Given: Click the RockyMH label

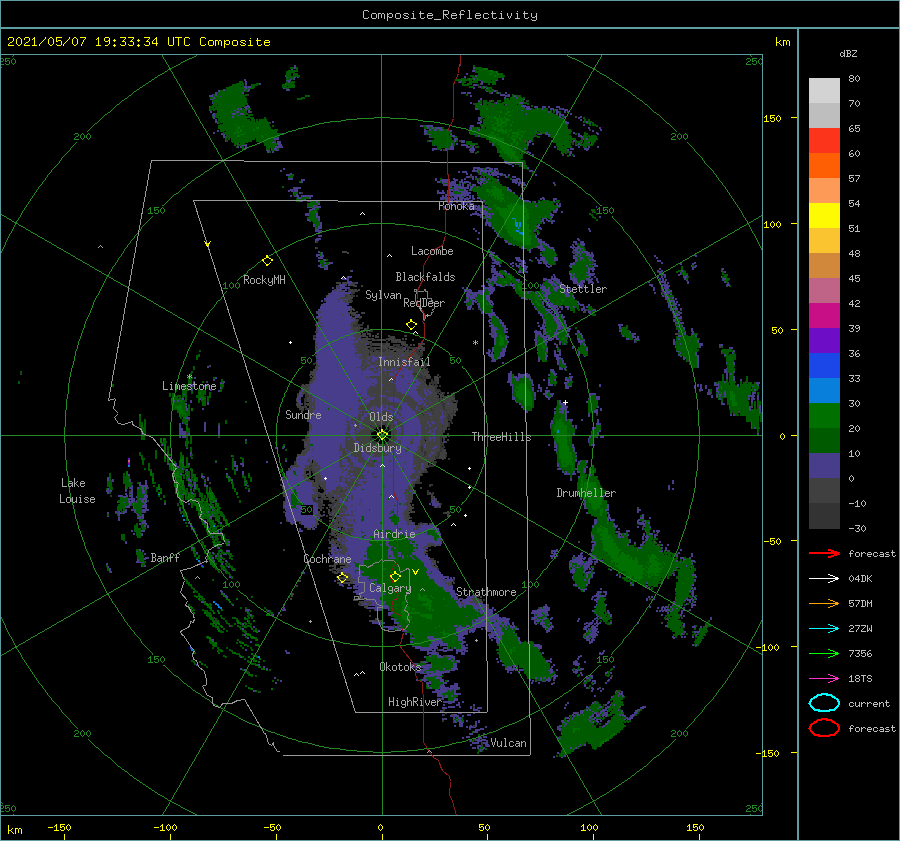Looking at the screenshot, I should coord(264,280).
